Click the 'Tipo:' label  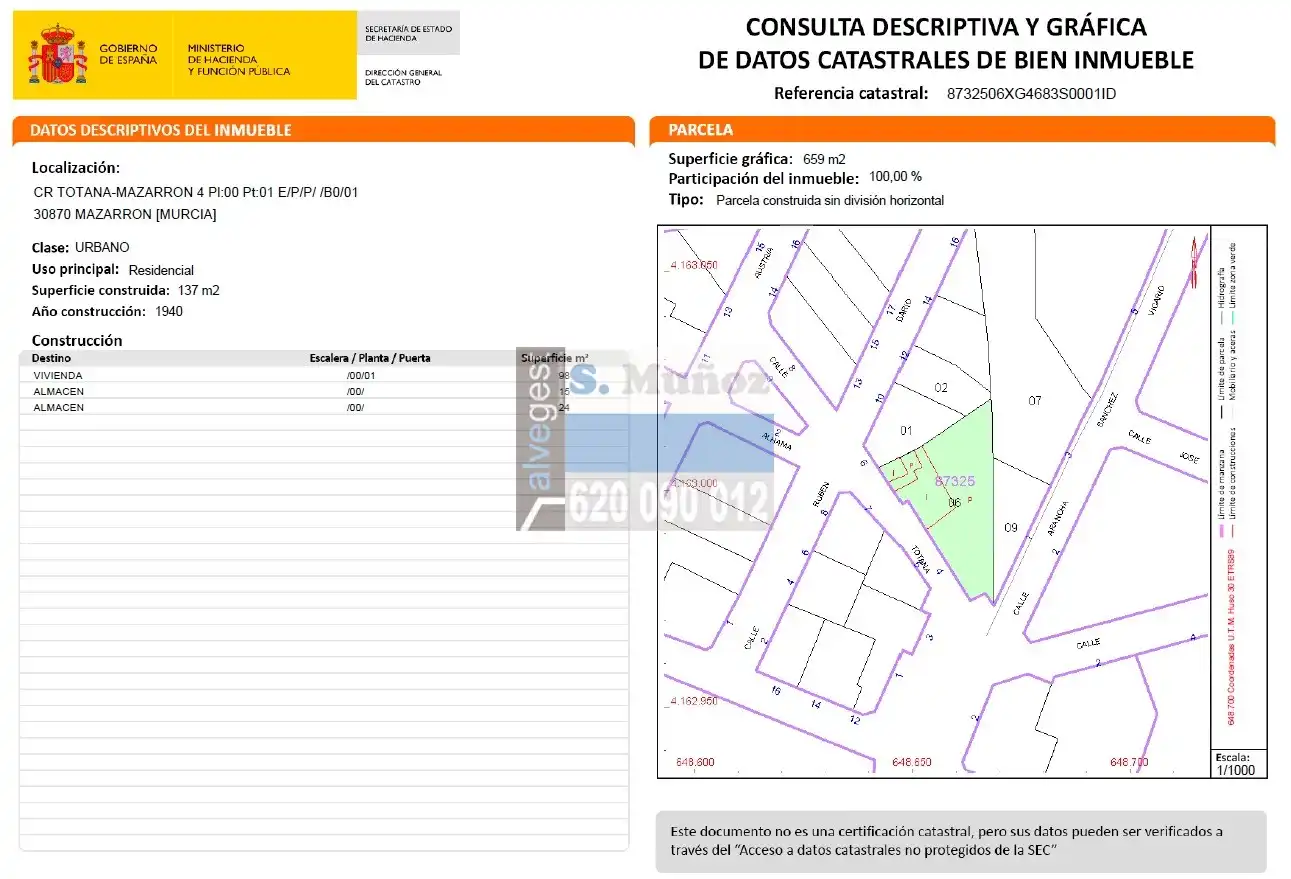[x=687, y=199]
